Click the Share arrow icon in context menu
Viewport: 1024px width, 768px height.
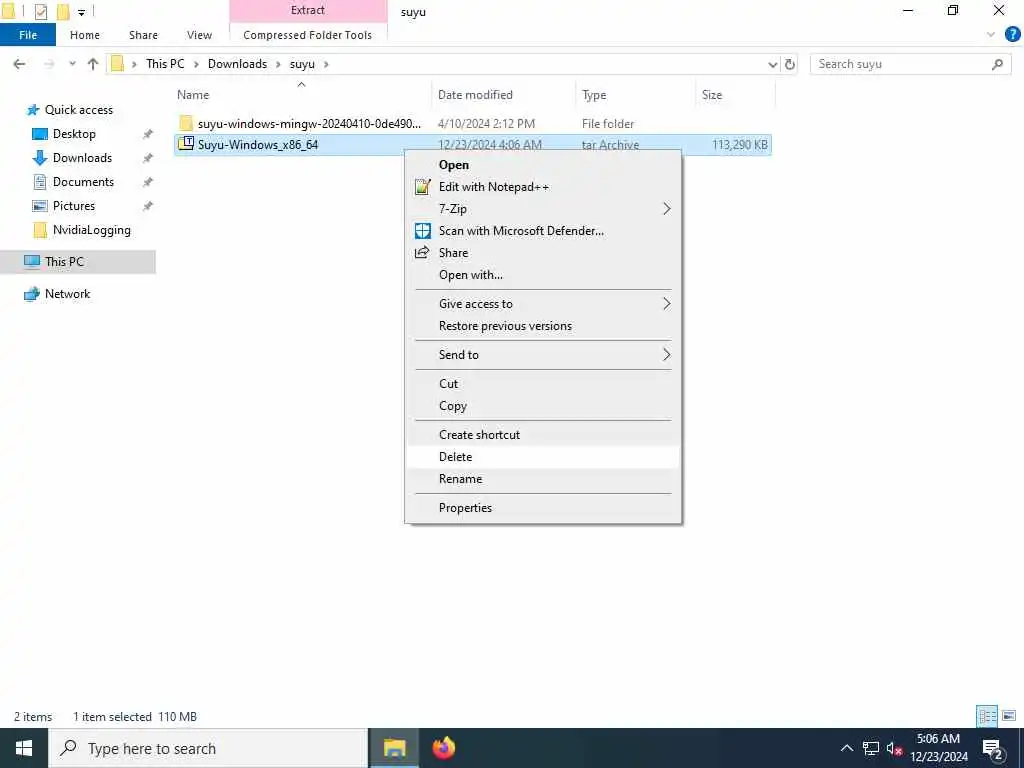423,253
